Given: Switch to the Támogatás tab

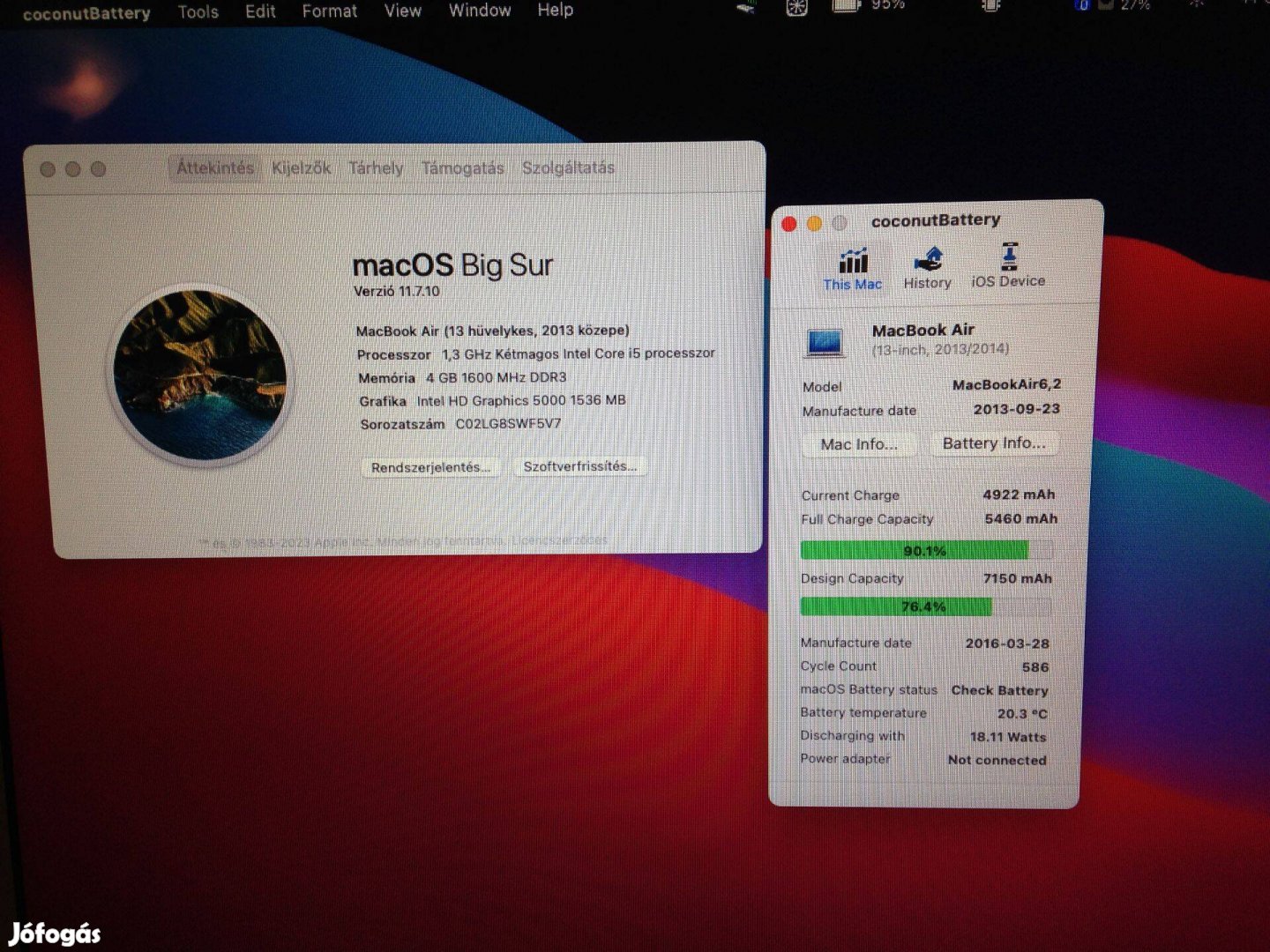Looking at the screenshot, I should [462, 167].
